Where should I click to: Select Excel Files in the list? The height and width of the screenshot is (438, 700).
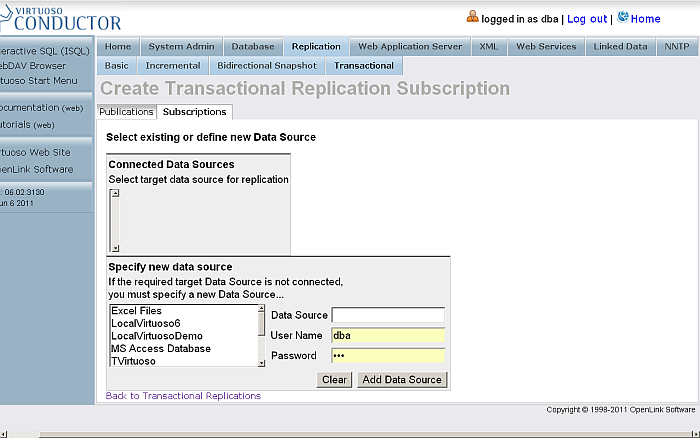[x=136, y=311]
